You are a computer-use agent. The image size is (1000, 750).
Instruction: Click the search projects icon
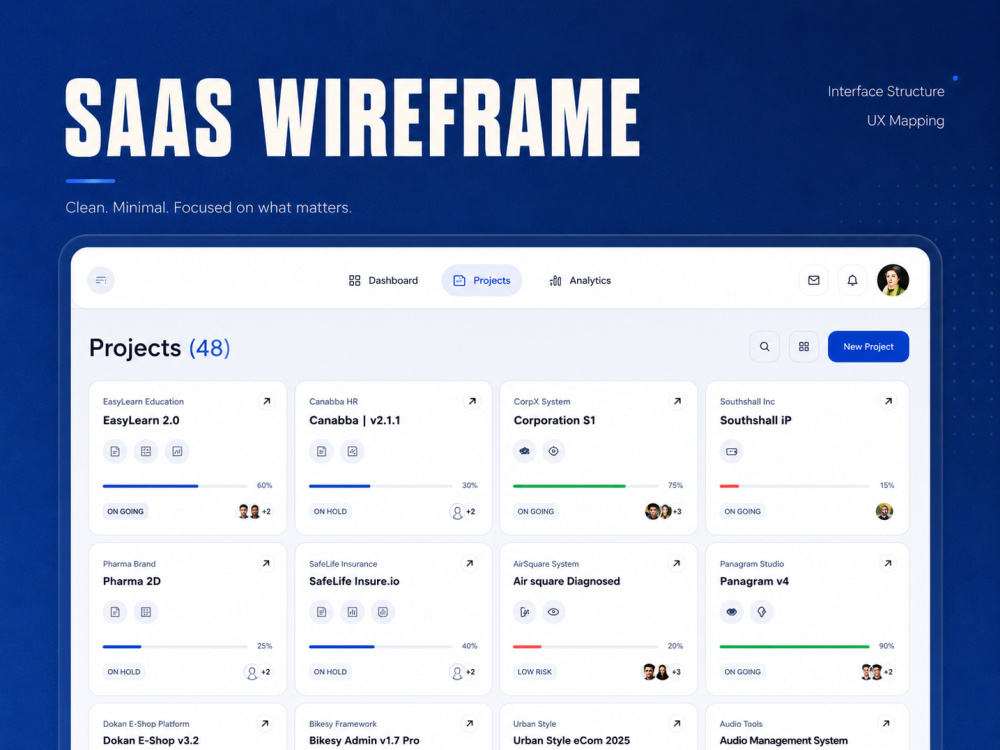click(x=765, y=346)
